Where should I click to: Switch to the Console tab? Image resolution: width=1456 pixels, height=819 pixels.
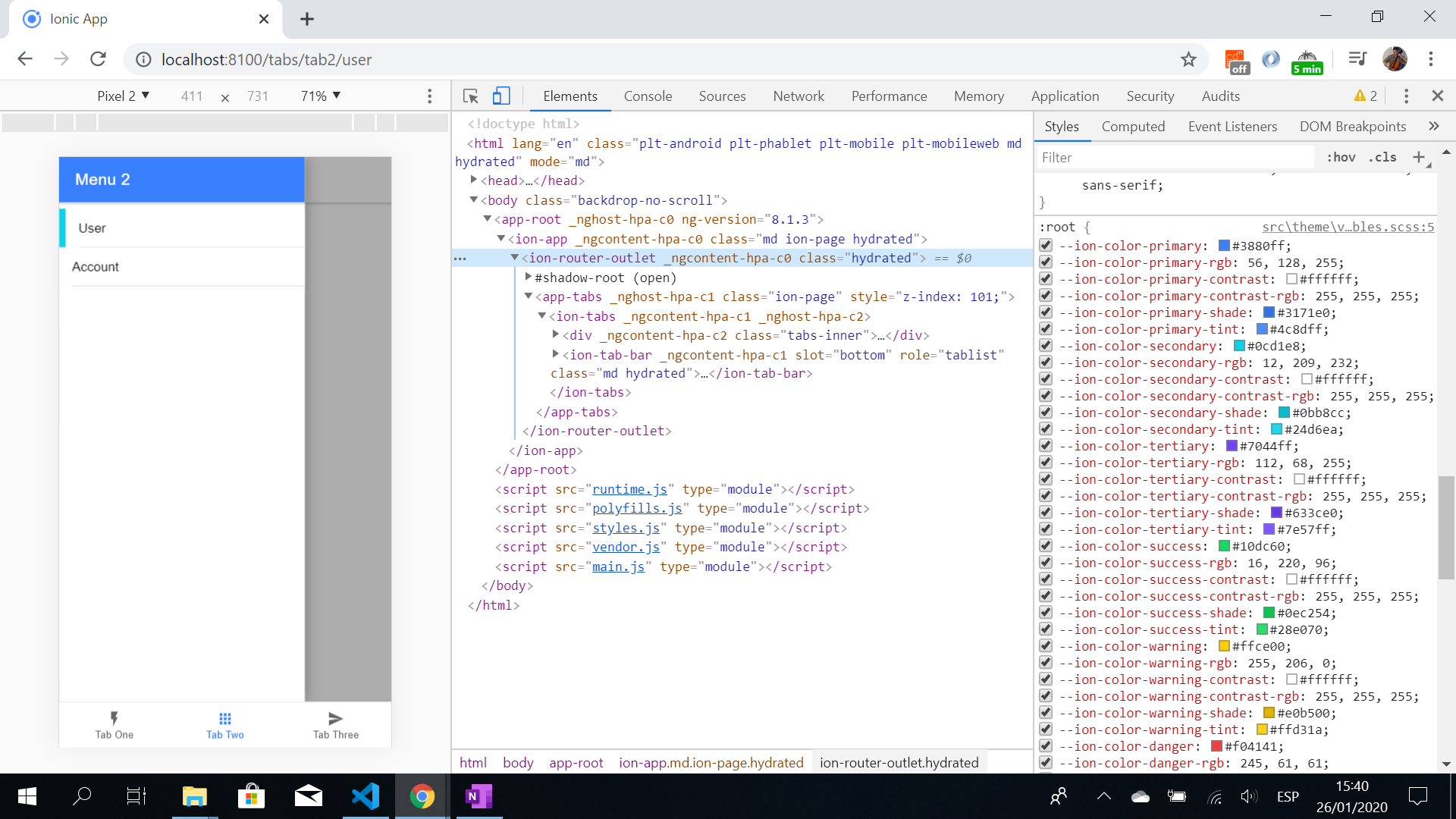[648, 96]
